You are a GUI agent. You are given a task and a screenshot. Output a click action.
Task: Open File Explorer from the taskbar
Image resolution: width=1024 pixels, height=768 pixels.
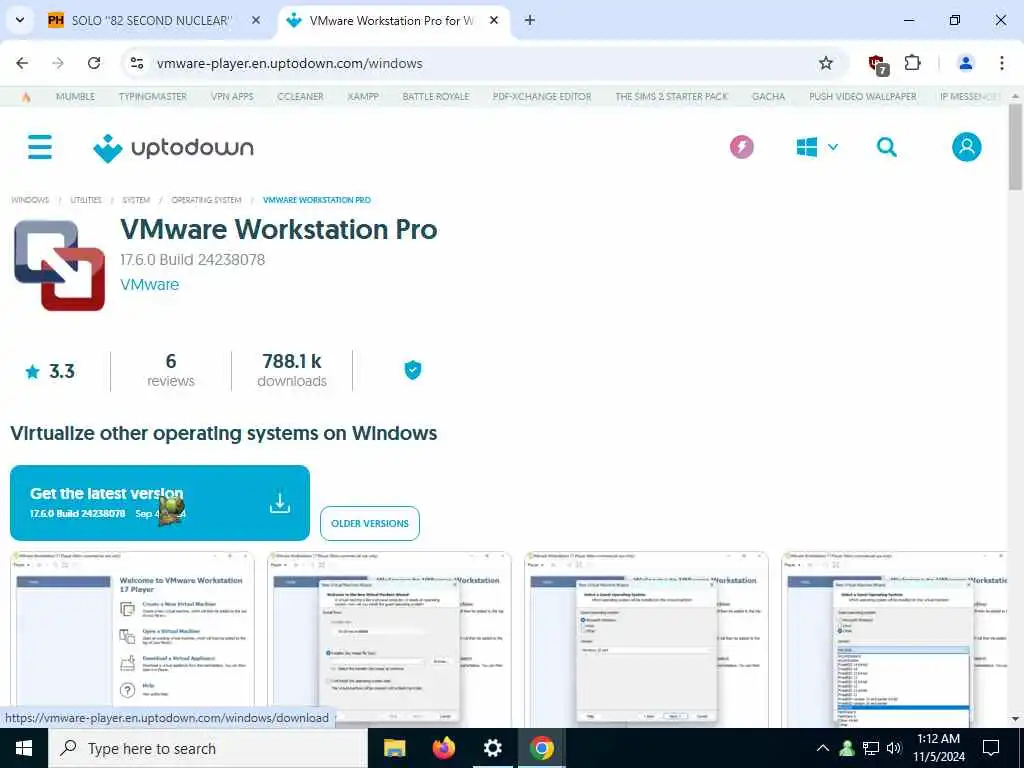[x=394, y=748]
